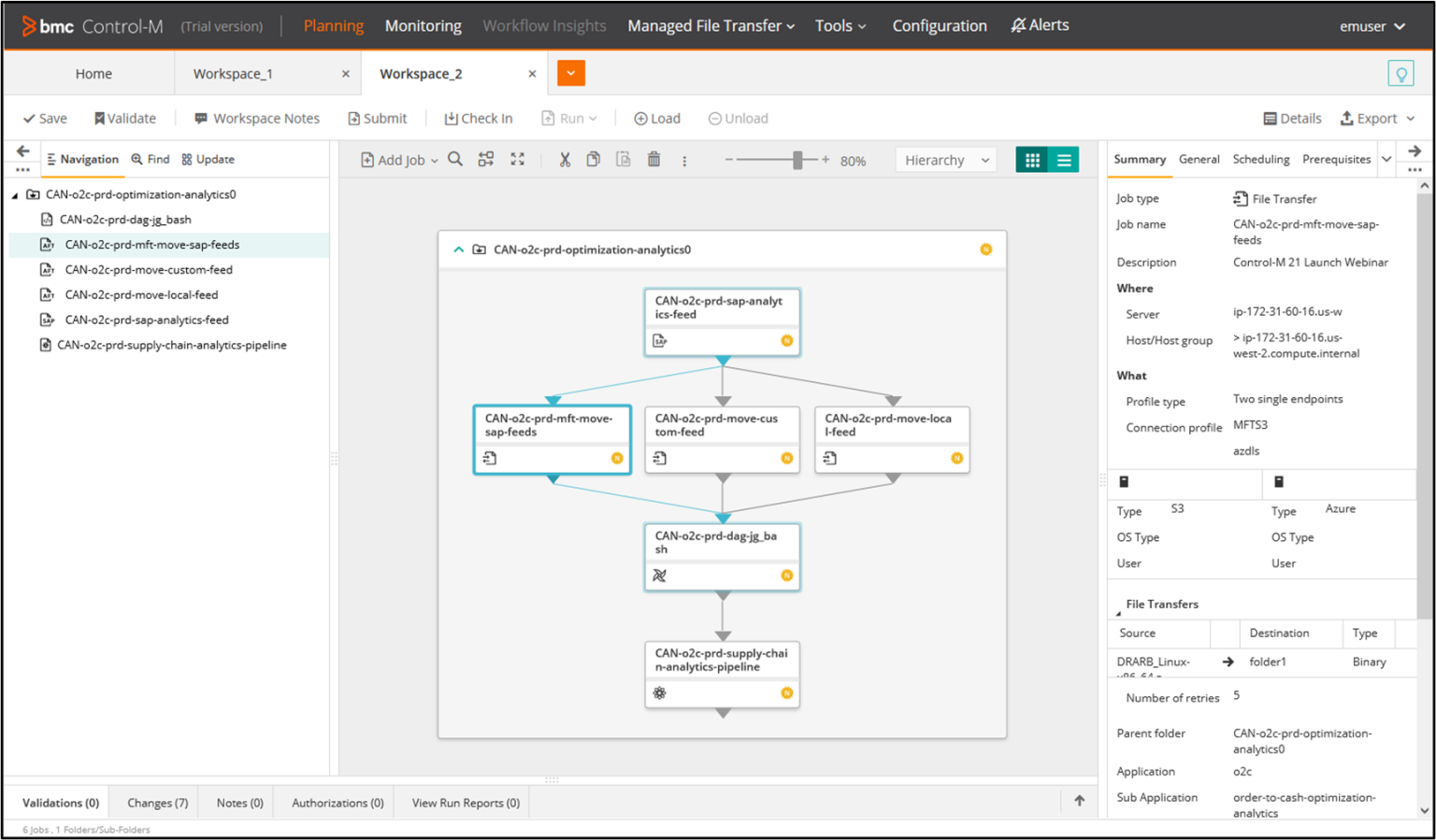Image resolution: width=1436 pixels, height=840 pixels.
Task: Switch to the Scheduling tab
Action: pos(1260,159)
